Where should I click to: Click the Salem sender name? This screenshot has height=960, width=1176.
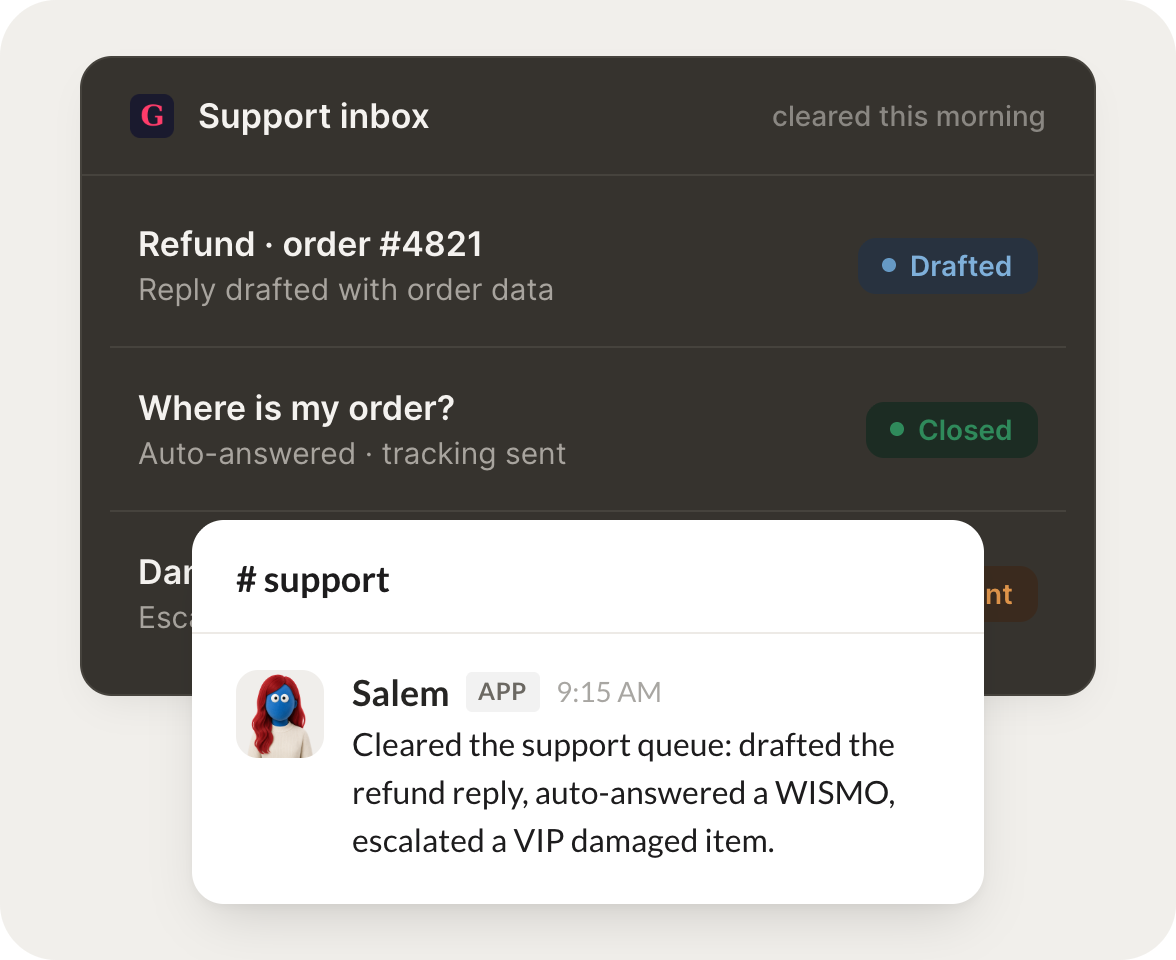point(400,693)
